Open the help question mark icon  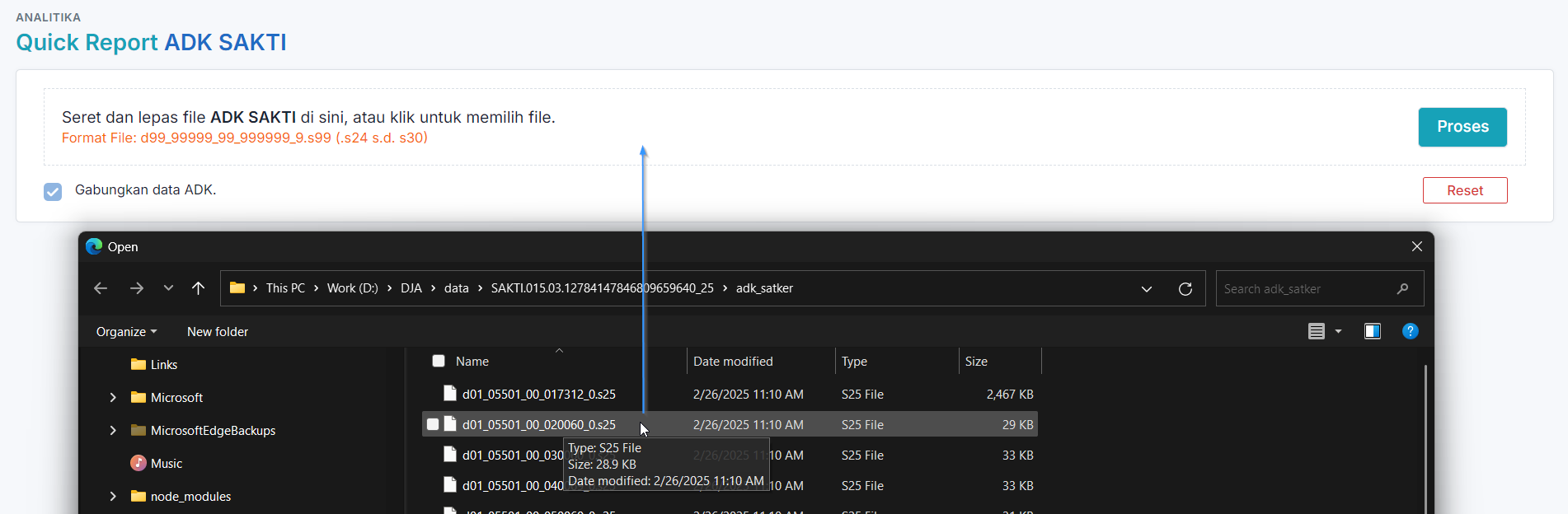tap(1410, 331)
